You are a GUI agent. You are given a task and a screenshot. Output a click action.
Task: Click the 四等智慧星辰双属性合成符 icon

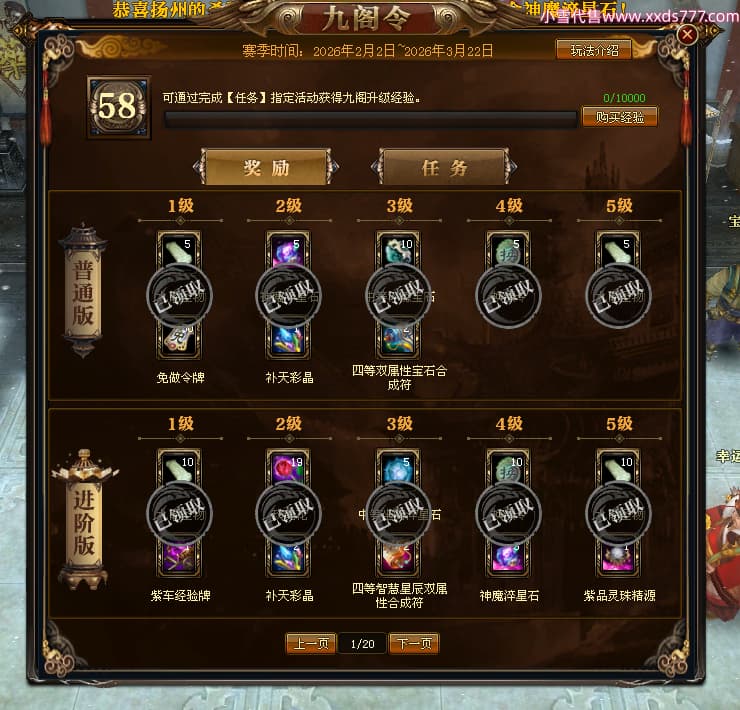(398, 559)
